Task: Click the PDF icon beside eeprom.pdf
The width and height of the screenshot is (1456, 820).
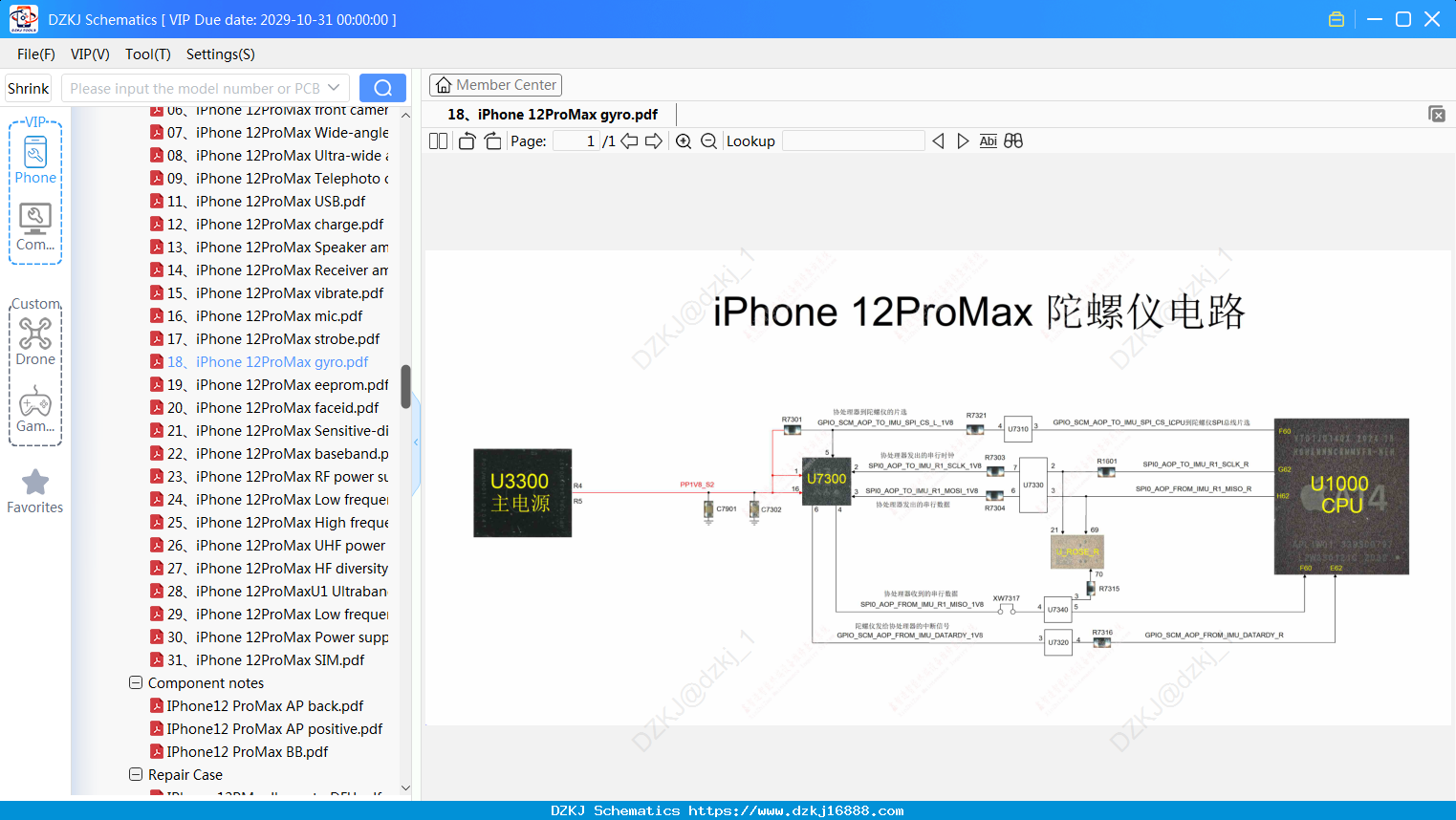Action: click(157, 385)
